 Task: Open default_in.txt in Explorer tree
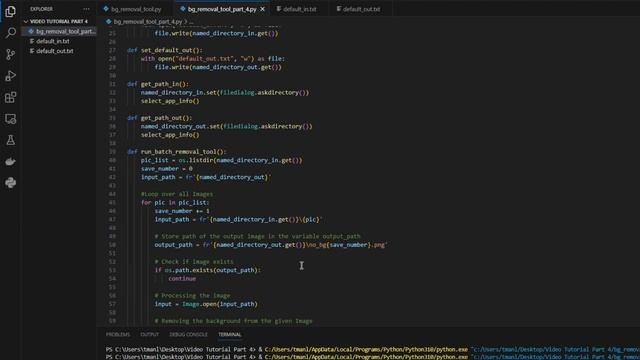(53, 41)
